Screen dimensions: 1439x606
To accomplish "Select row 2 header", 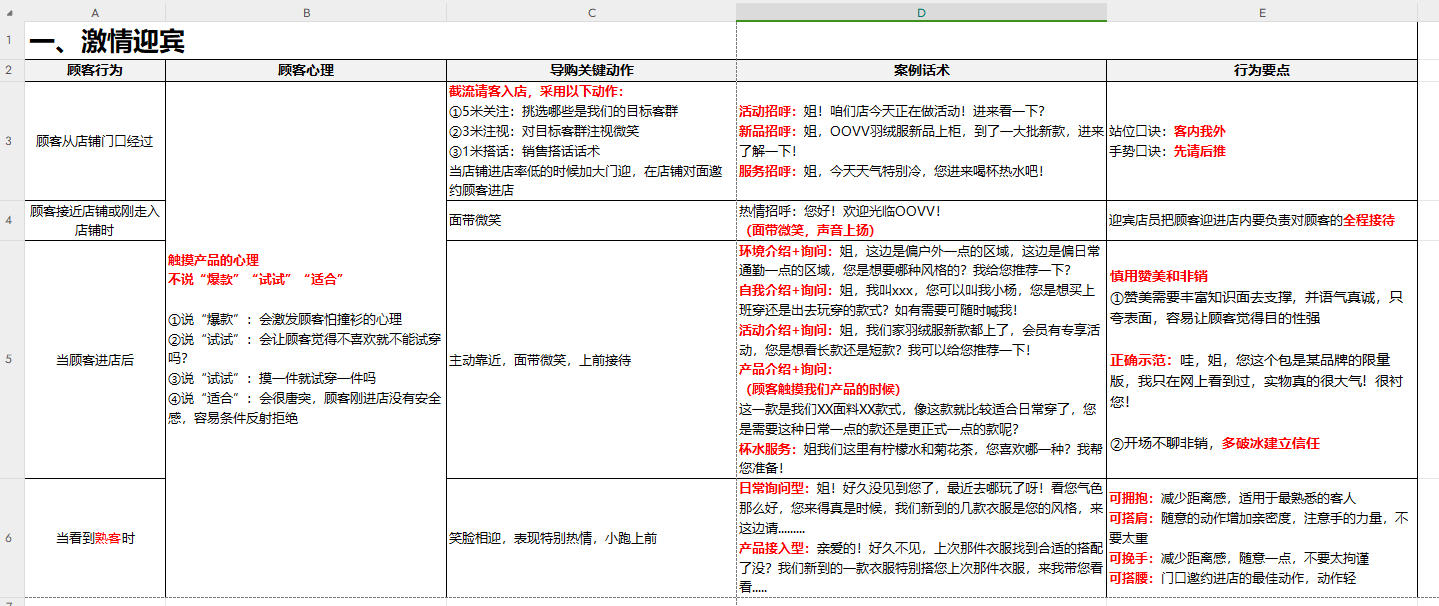I will pyautogui.click(x=12, y=71).
